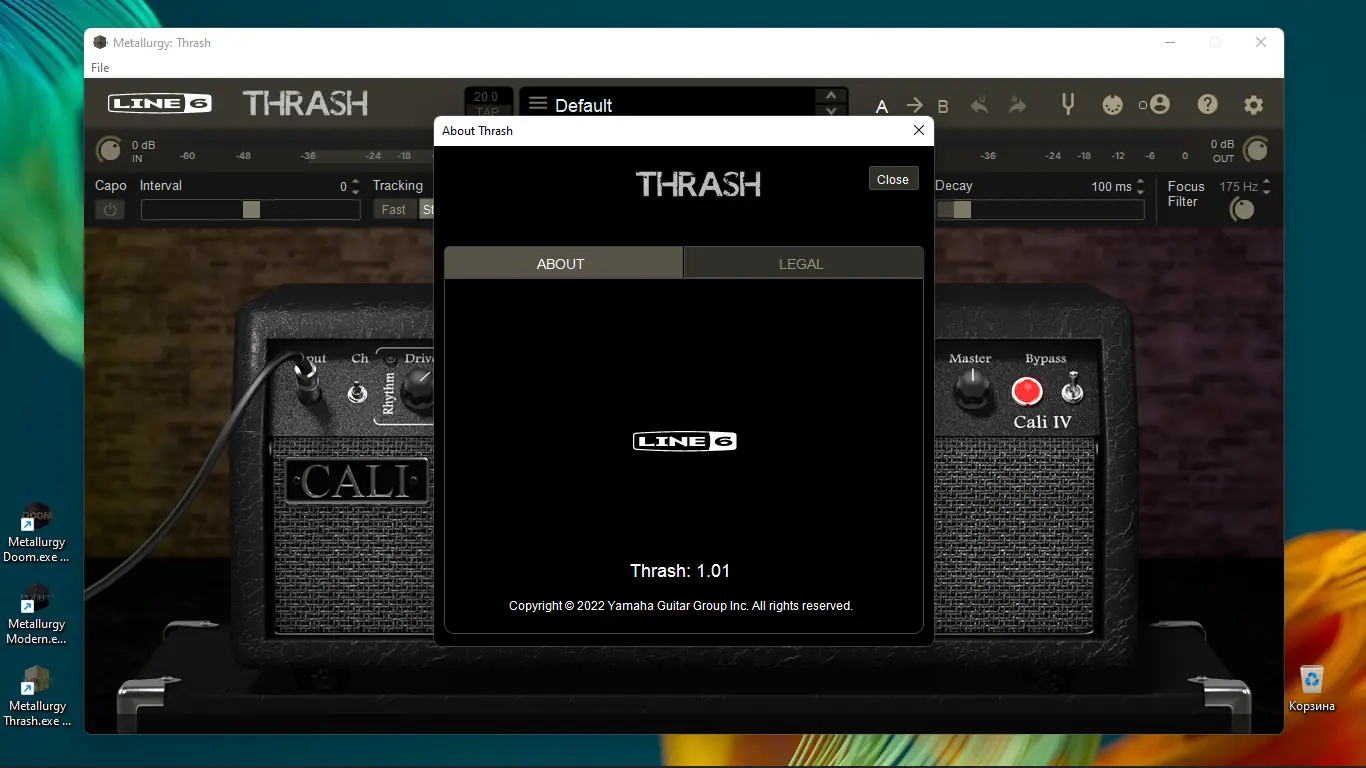This screenshot has width=1366, height=768.
Task: Click the Line 6 logo in the header
Action: coord(159,103)
